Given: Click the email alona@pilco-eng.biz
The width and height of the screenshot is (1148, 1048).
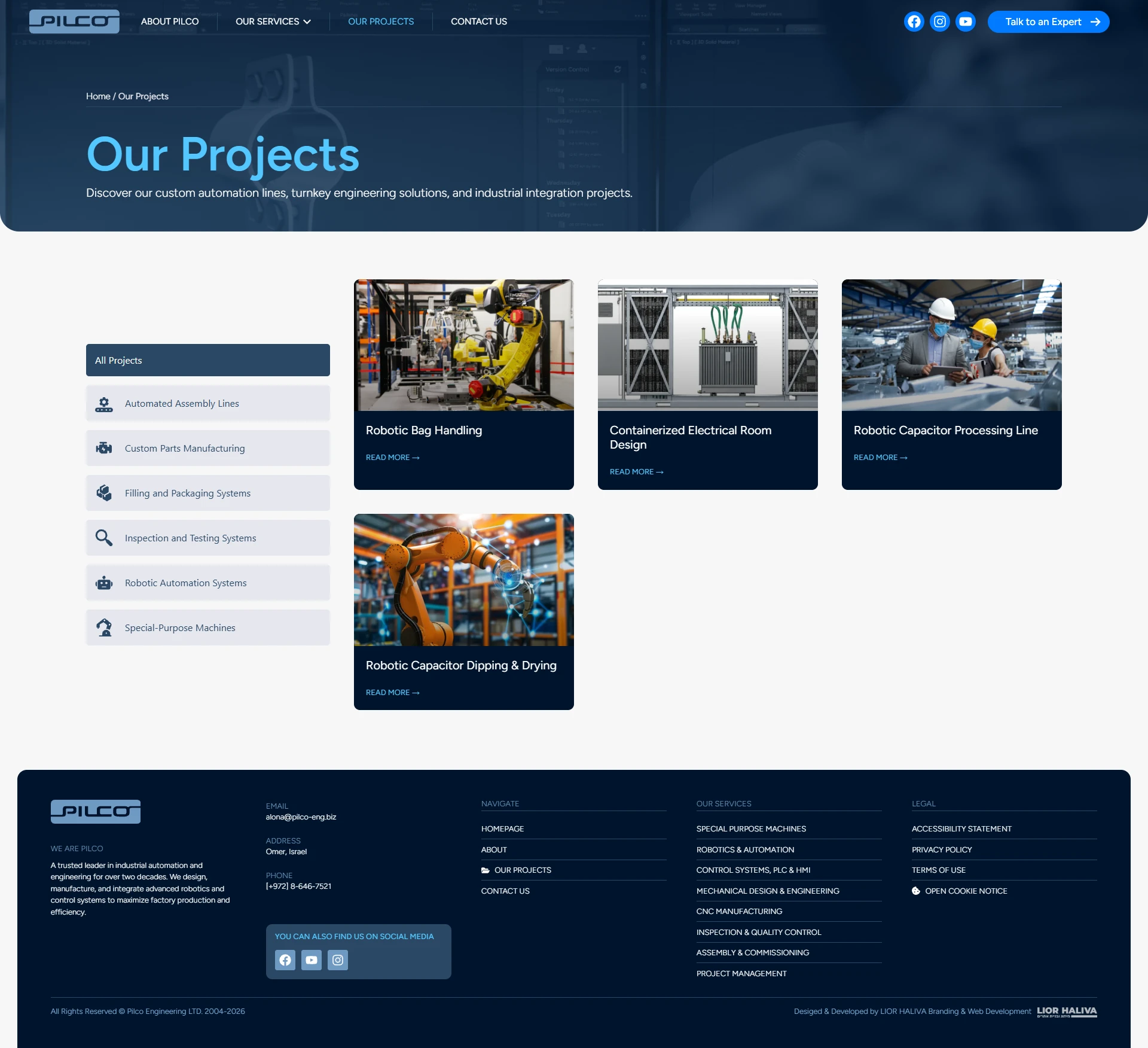Looking at the screenshot, I should [x=301, y=817].
